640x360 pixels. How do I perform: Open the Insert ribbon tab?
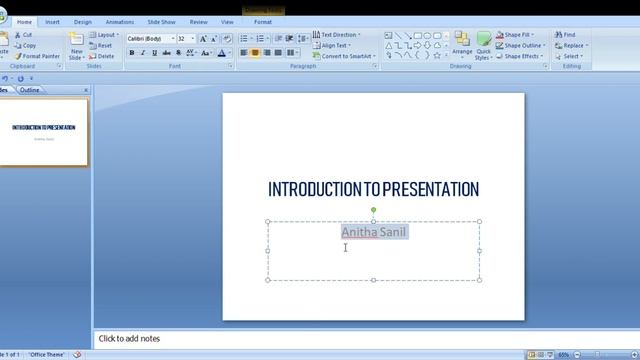click(52, 22)
